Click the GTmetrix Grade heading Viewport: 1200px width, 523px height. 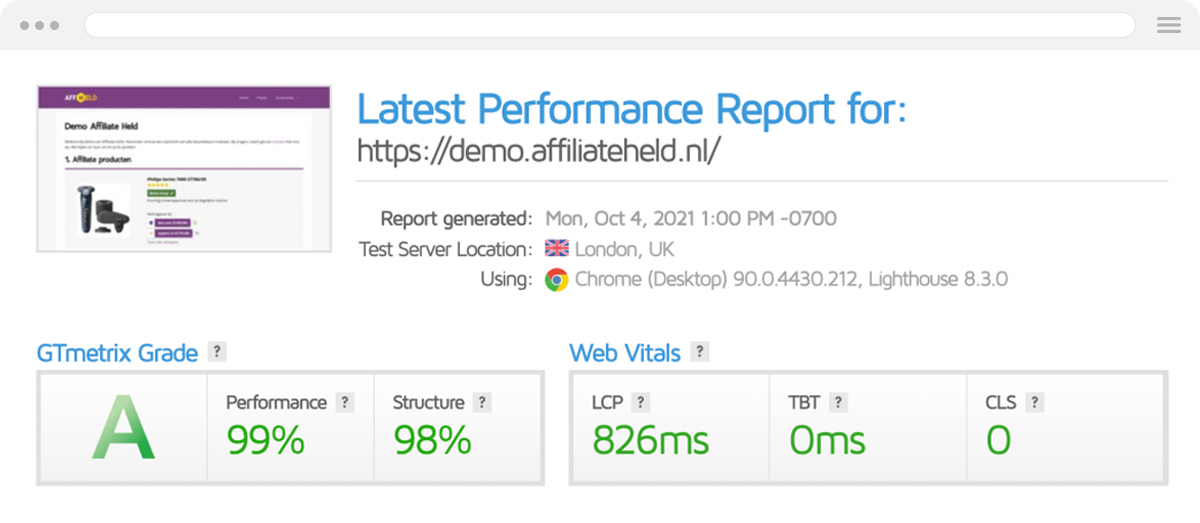(117, 353)
